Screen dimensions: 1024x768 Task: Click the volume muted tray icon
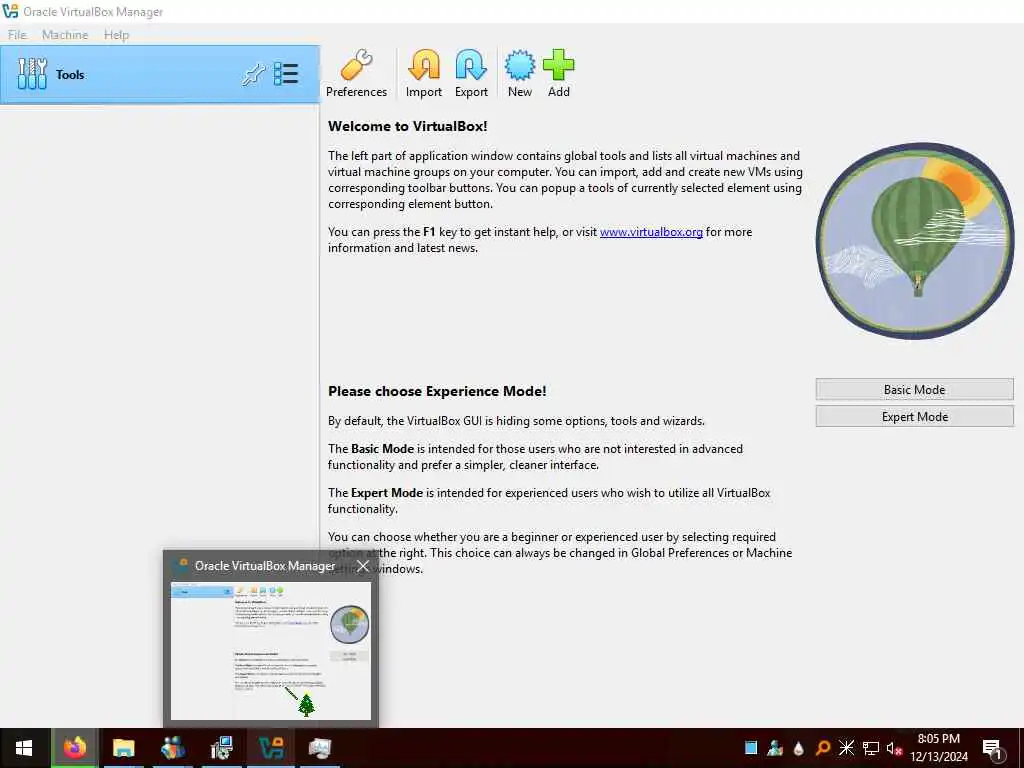894,748
